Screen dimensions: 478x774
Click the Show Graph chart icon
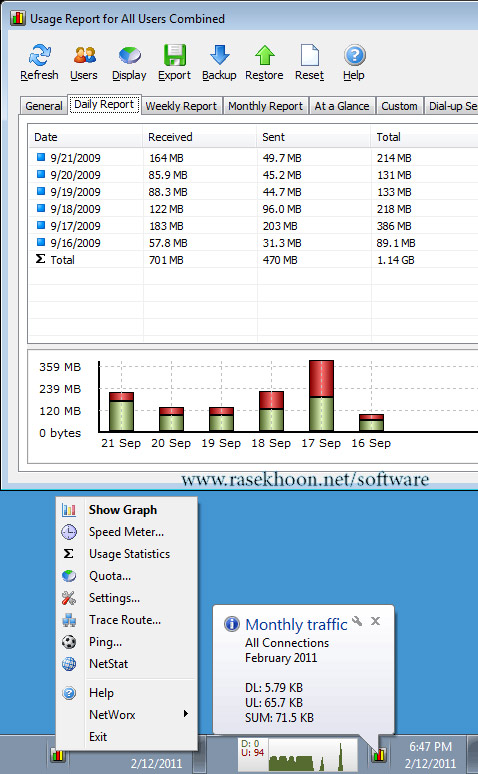(69, 510)
